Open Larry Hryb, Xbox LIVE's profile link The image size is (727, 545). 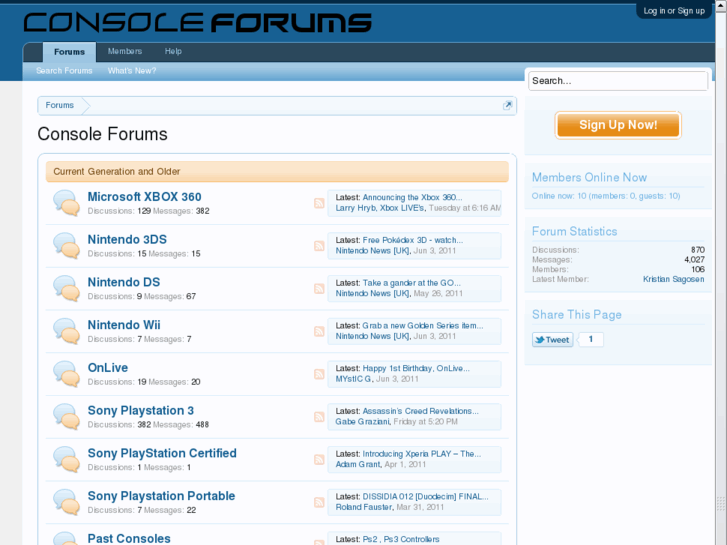pos(380,208)
